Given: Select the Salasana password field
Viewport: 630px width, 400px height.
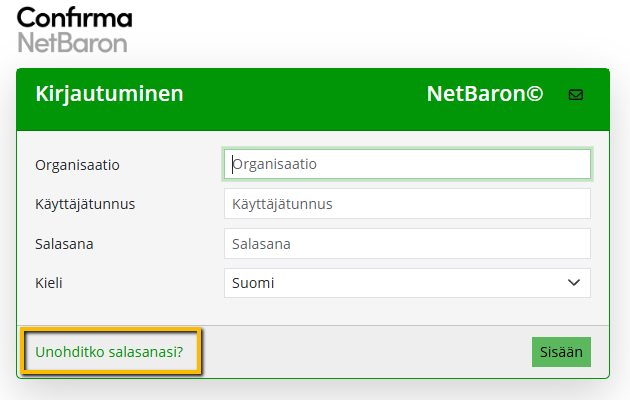Looking at the screenshot, I should 407,243.
